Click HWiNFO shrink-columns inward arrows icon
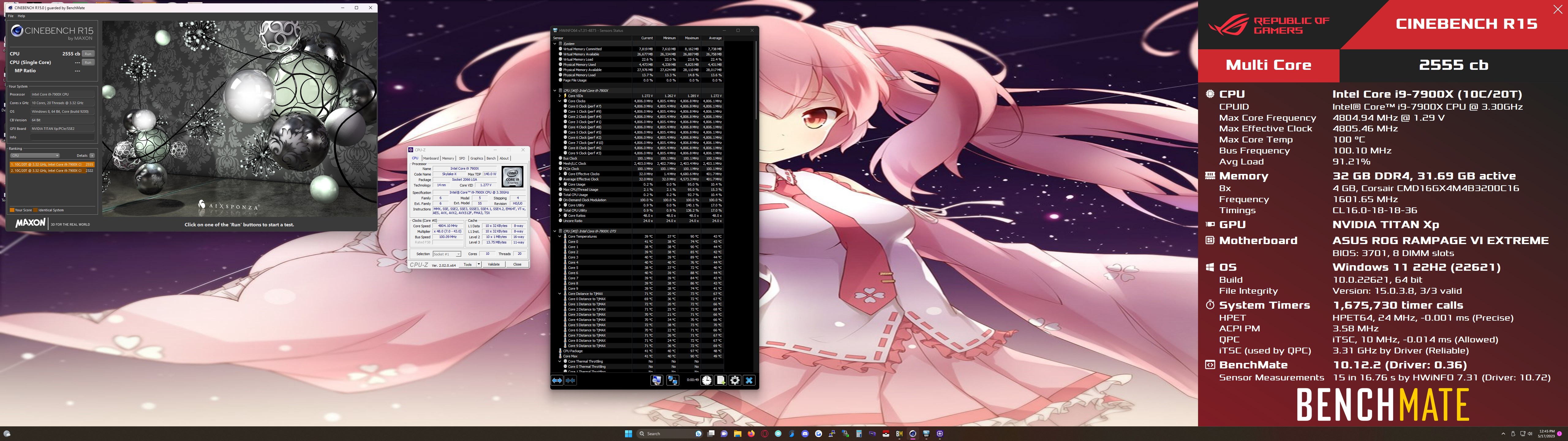This screenshot has width=1568, height=441. click(571, 380)
